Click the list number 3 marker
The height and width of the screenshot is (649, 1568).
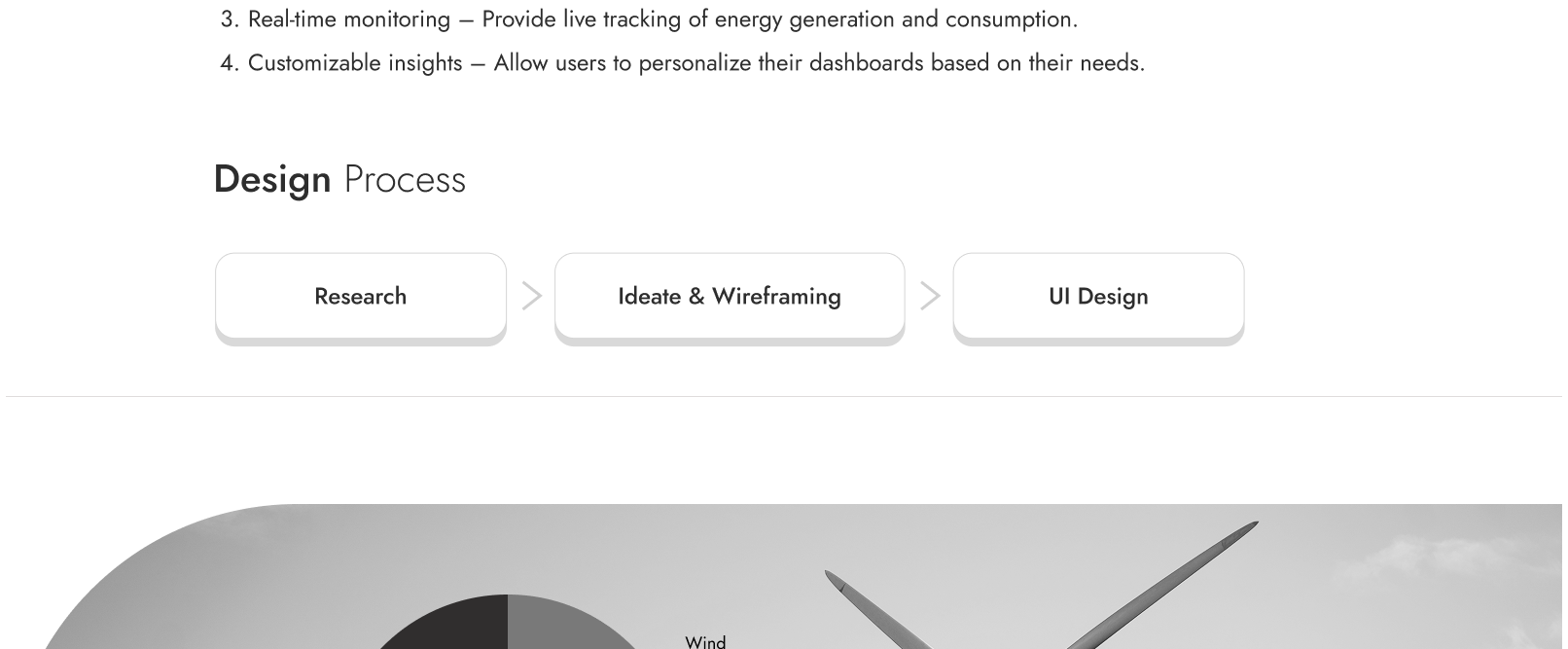click(230, 19)
